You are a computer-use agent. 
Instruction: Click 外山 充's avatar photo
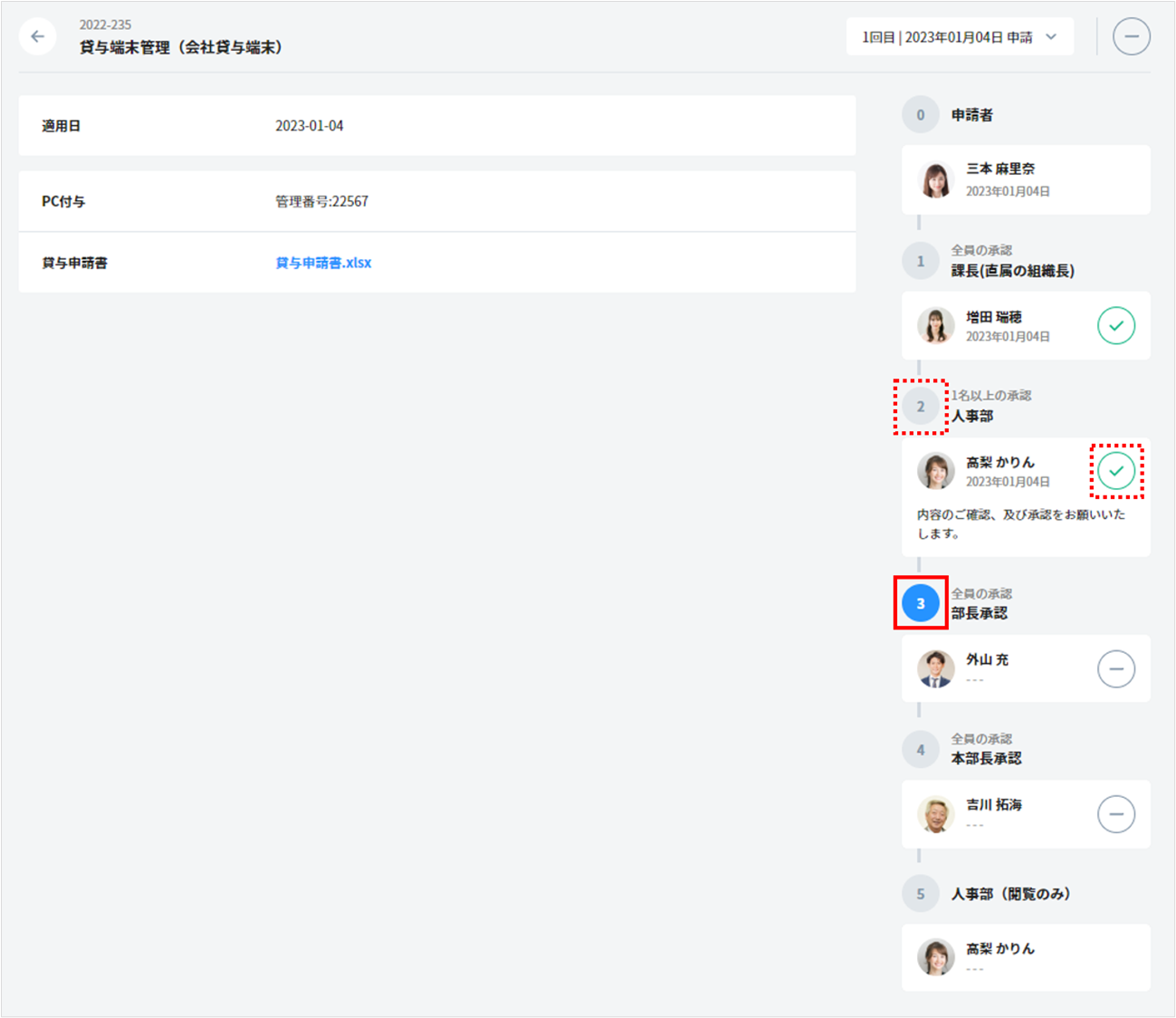pyautogui.click(x=935, y=669)
